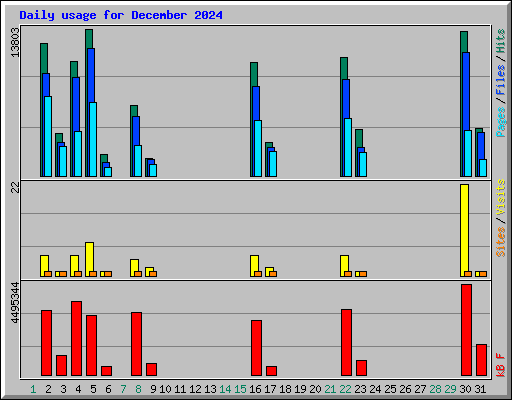Click the yellow visits bar for day 5
Viewport: 512px width, 400px height.
pos(89,259)
